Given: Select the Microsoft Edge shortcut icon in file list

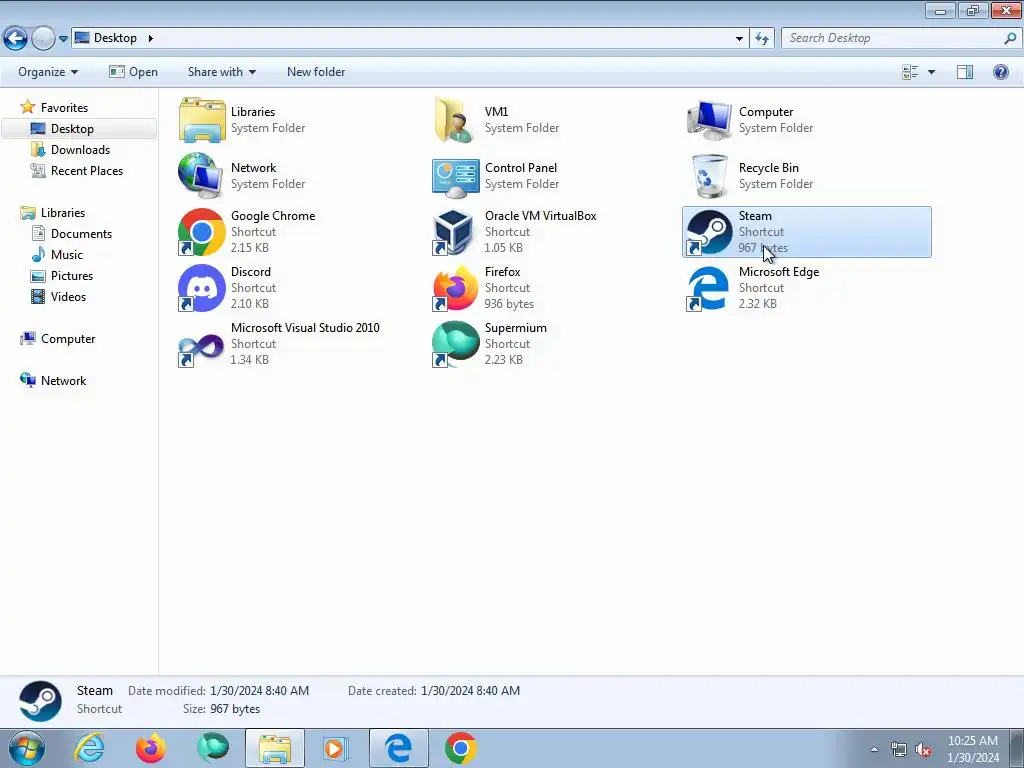Looking at the screenshot, I should coord(708,288).
